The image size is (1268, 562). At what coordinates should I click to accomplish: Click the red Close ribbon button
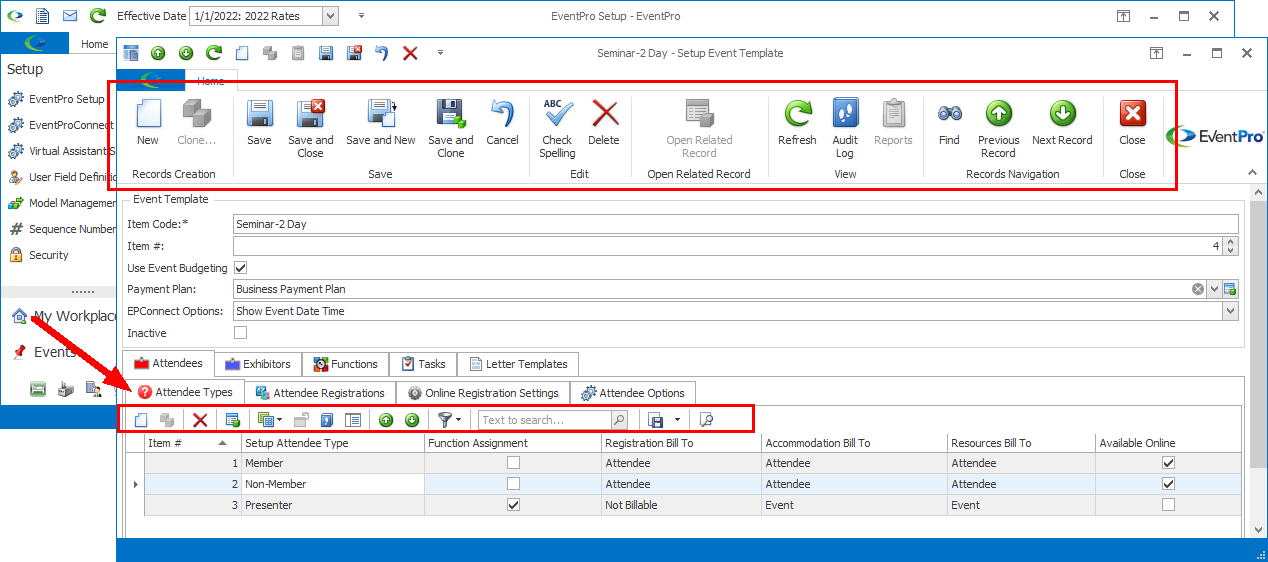(1132, 122)
